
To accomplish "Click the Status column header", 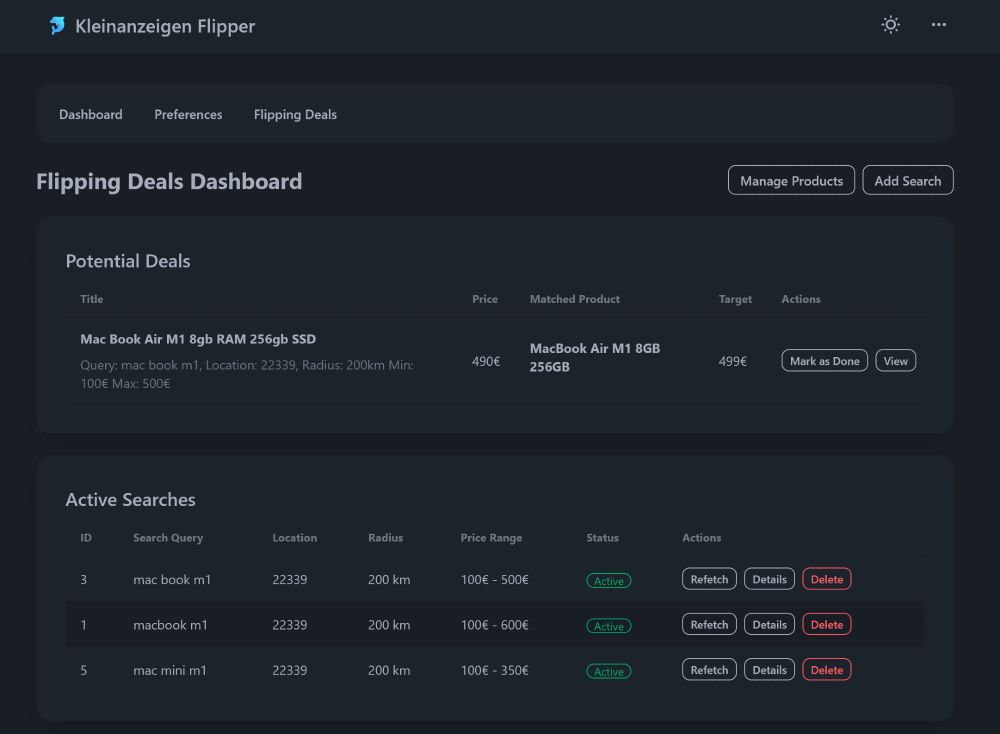I will [602, 538].
